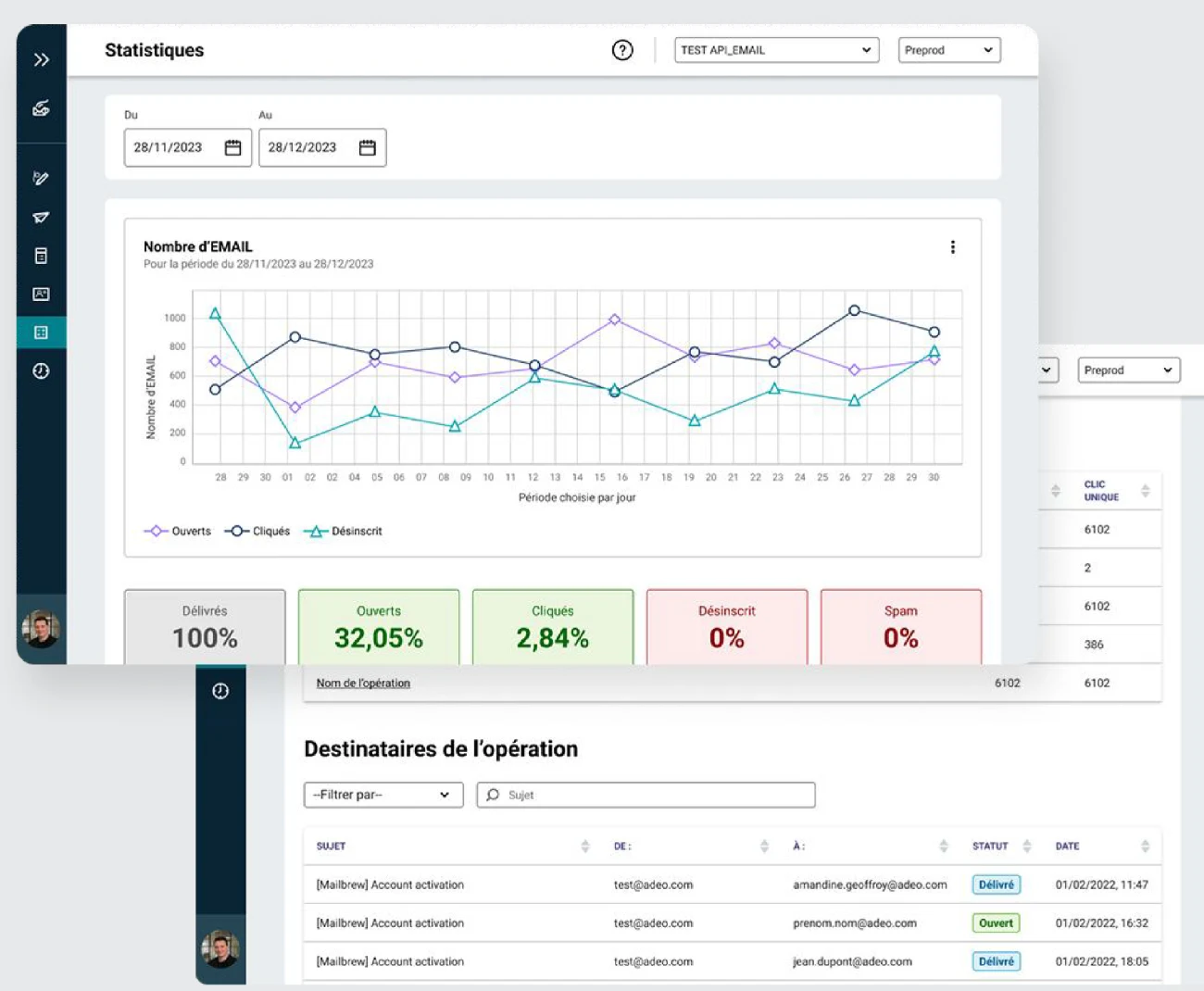Screen dimensions: 1204x991
Task: Open help with the question mark icon
Action: pyautogui.click(x=622, y=50)
